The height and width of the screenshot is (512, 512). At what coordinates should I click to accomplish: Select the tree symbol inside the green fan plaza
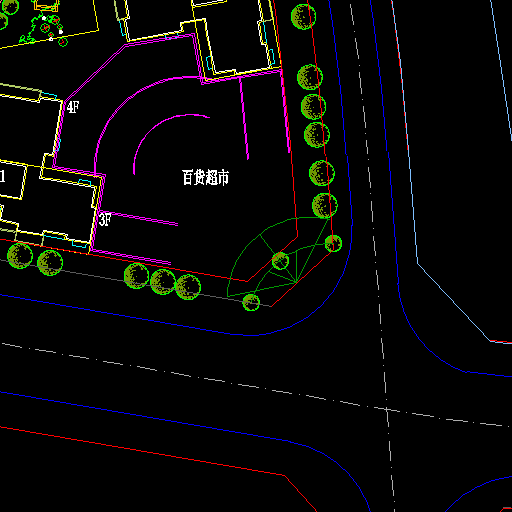tap(280, 261)
